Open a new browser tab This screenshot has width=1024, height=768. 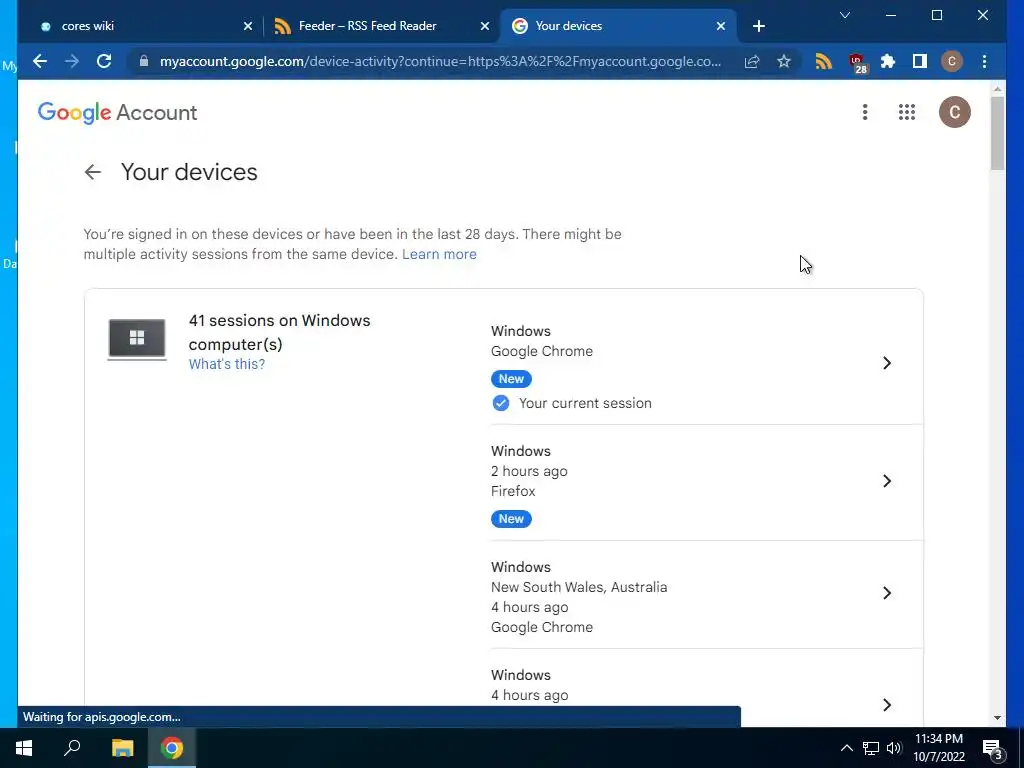758,26
